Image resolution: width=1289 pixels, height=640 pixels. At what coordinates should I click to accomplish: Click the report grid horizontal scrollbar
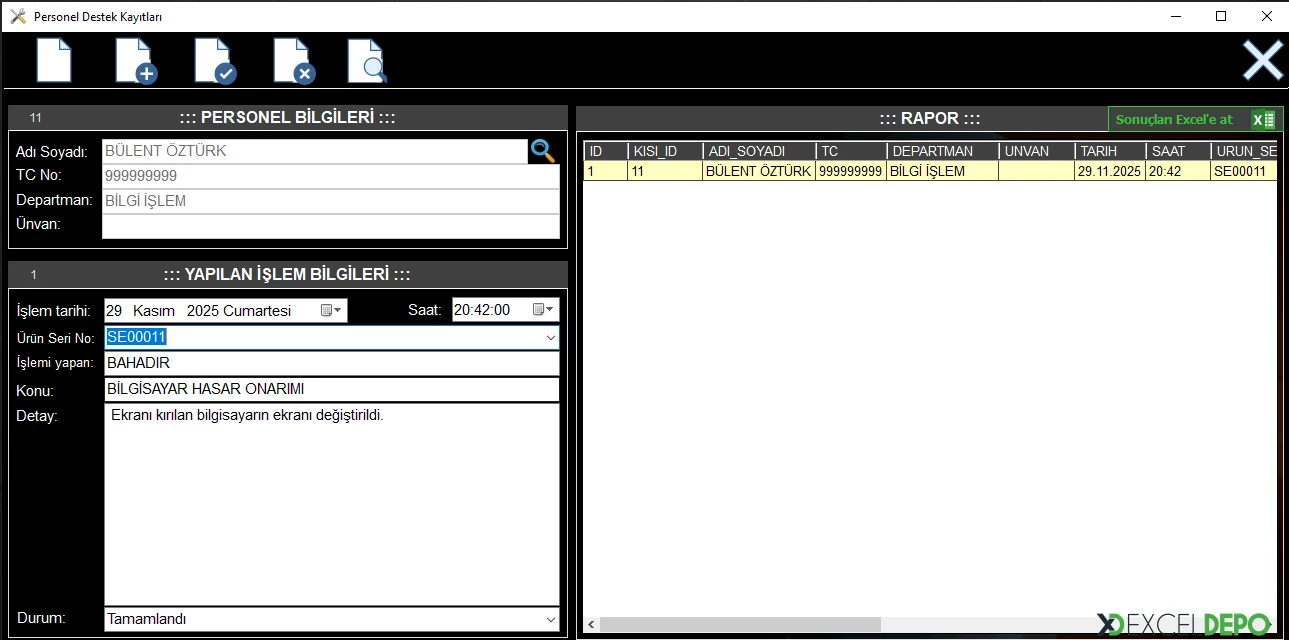(740, 624)
